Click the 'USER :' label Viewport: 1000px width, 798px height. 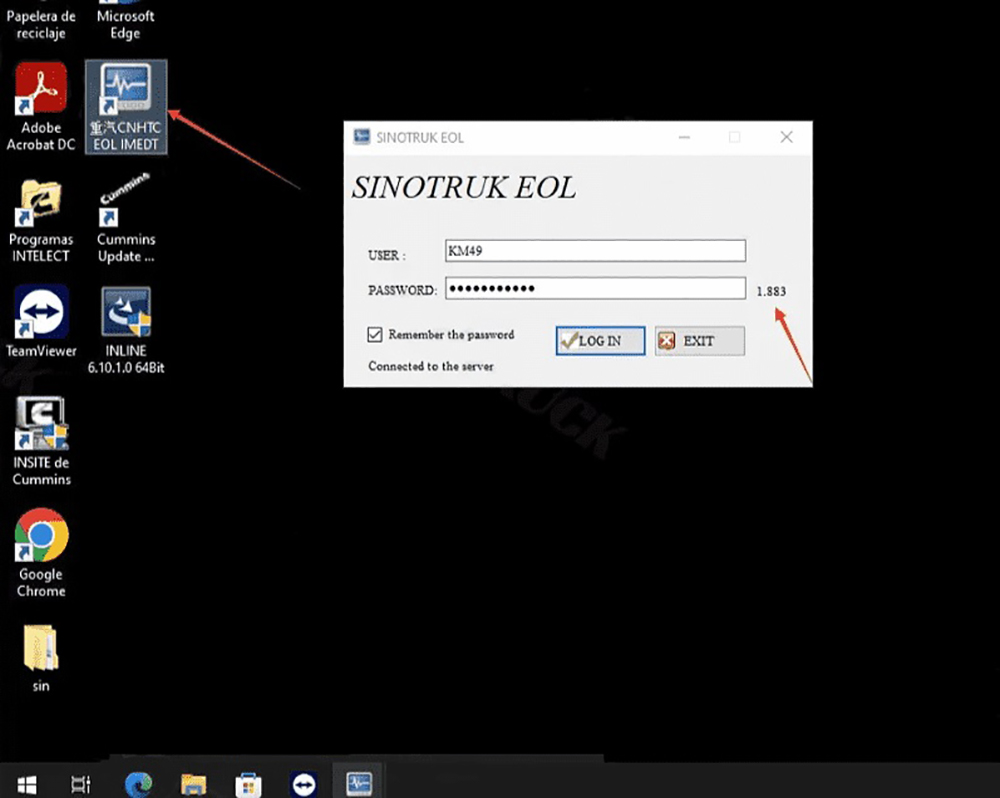(x=386, y=255)
